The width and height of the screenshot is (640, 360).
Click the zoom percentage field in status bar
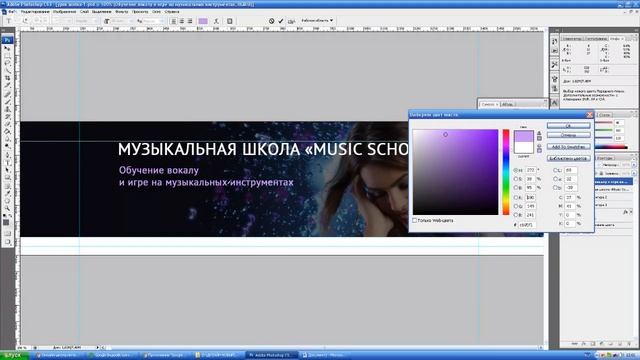23,348
